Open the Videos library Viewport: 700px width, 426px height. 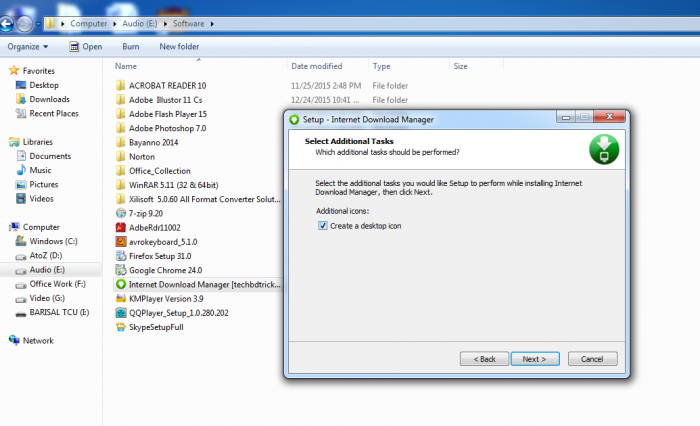[42, 199]
